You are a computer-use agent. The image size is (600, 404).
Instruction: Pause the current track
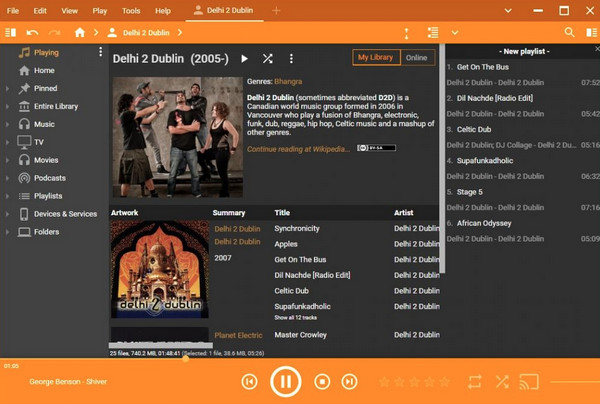pyautogui.click(x=285, y=381)
